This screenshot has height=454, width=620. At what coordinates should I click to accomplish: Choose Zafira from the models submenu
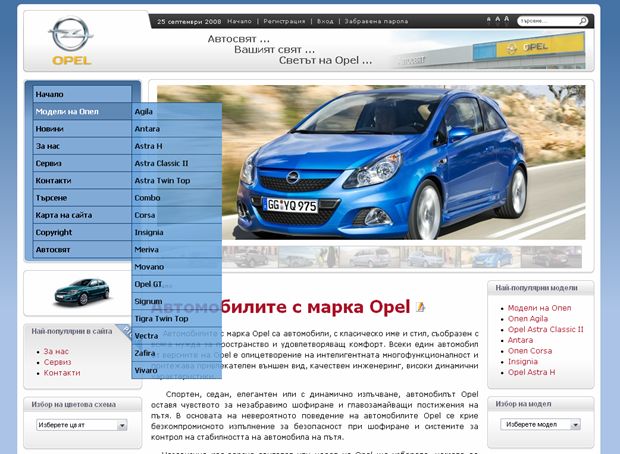point(177,353)
